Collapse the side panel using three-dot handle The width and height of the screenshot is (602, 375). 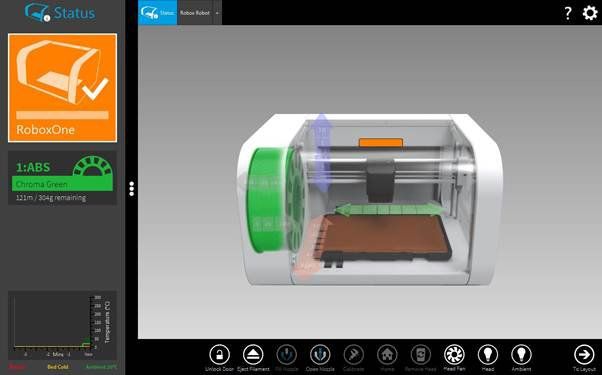(x=132, y=189)
